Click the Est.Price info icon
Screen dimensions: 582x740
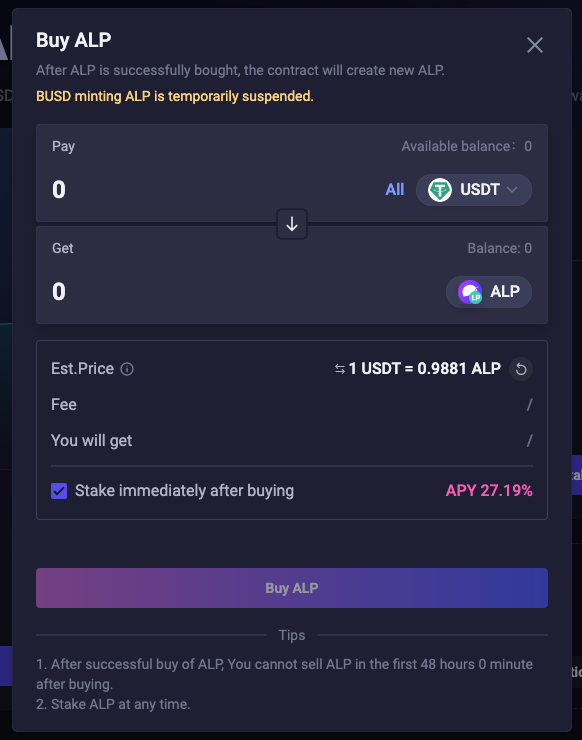[x=127, y=369]
